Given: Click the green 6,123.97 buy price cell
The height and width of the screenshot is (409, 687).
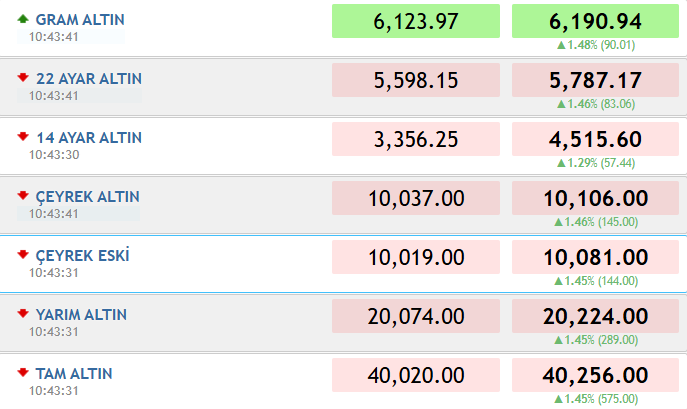Looking at the screenshot, I should point(416,21).
